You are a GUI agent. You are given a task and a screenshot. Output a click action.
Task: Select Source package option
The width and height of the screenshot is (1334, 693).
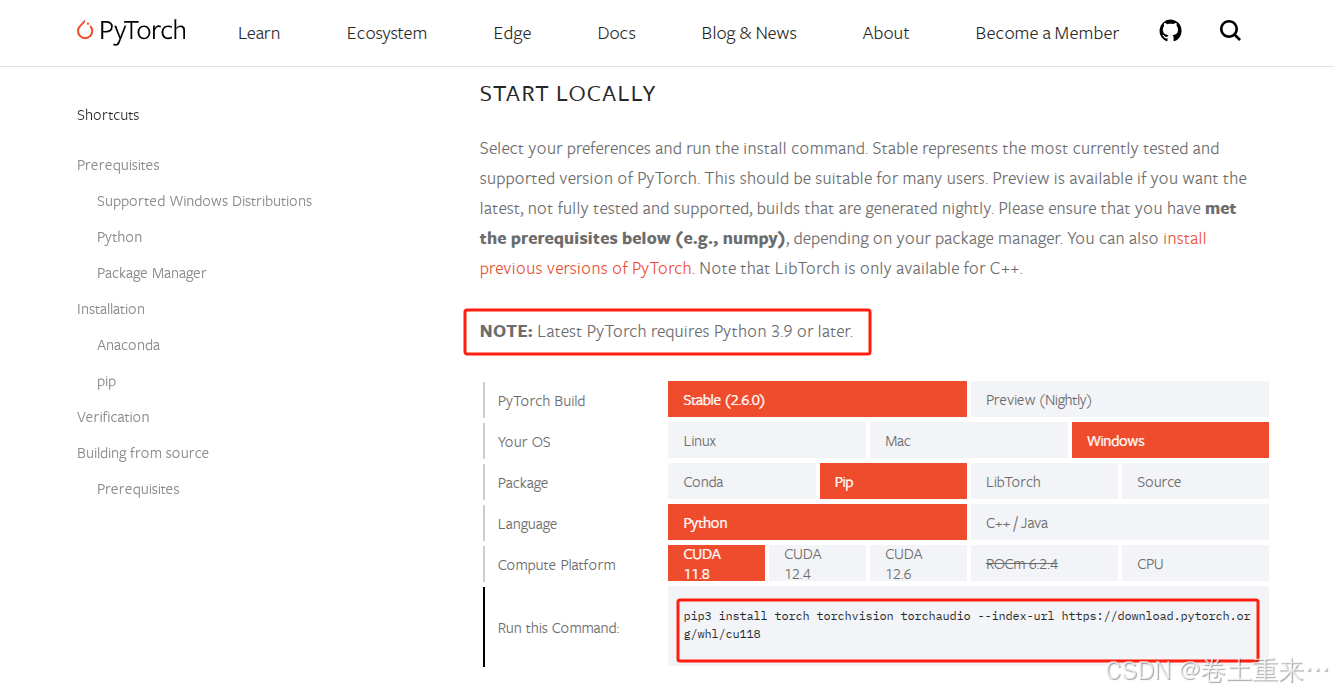pos(1195,481)
